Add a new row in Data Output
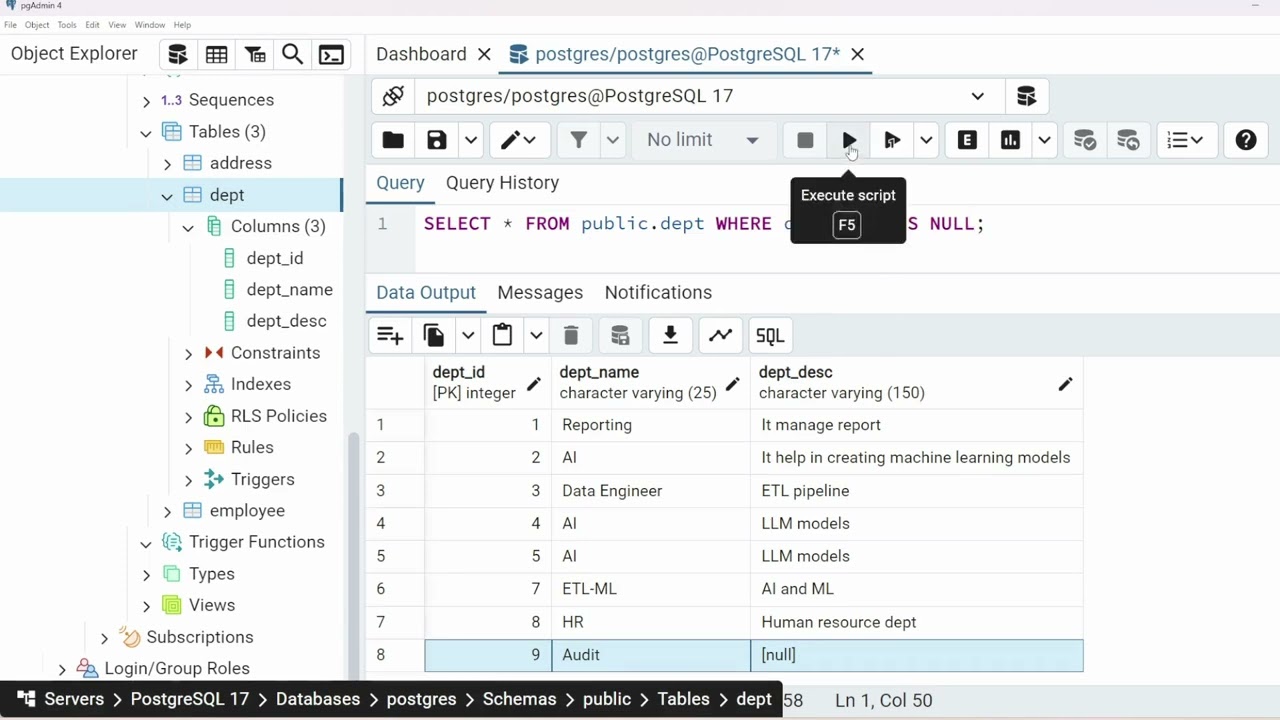The height and width of the screenshot is (720, 1280). click(390, 336)
